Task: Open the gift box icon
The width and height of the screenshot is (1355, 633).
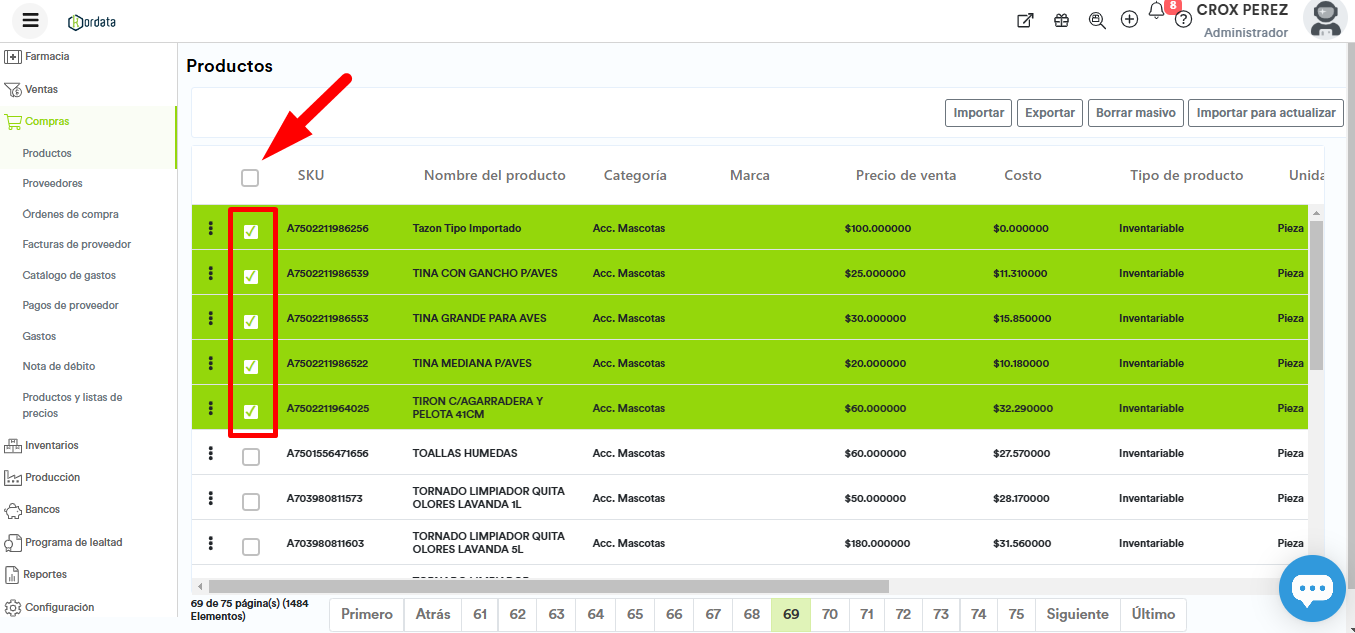Action: tap(1061, 20)
